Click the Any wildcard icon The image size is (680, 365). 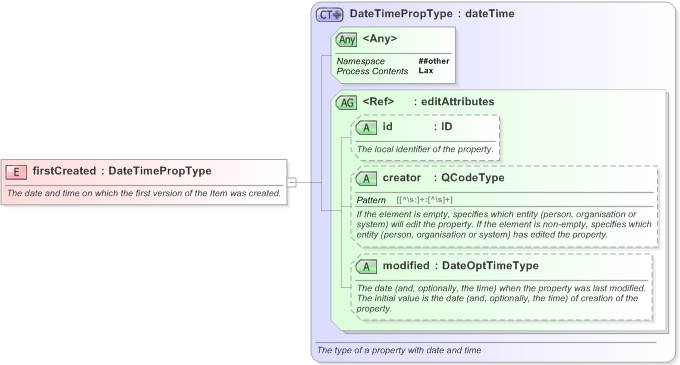346,39
